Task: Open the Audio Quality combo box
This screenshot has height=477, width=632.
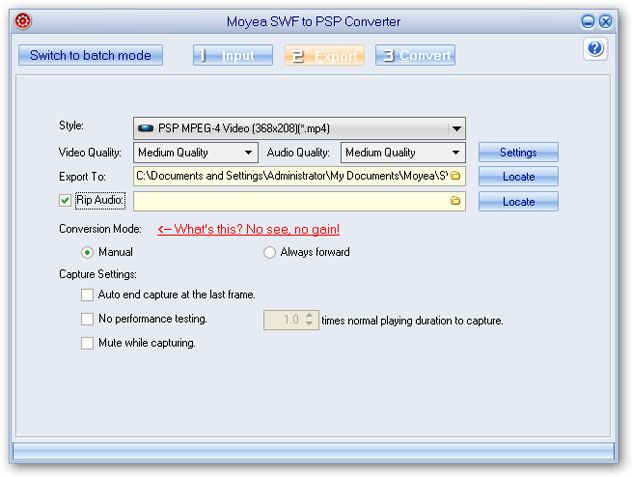Action: (x=403, y=152)
